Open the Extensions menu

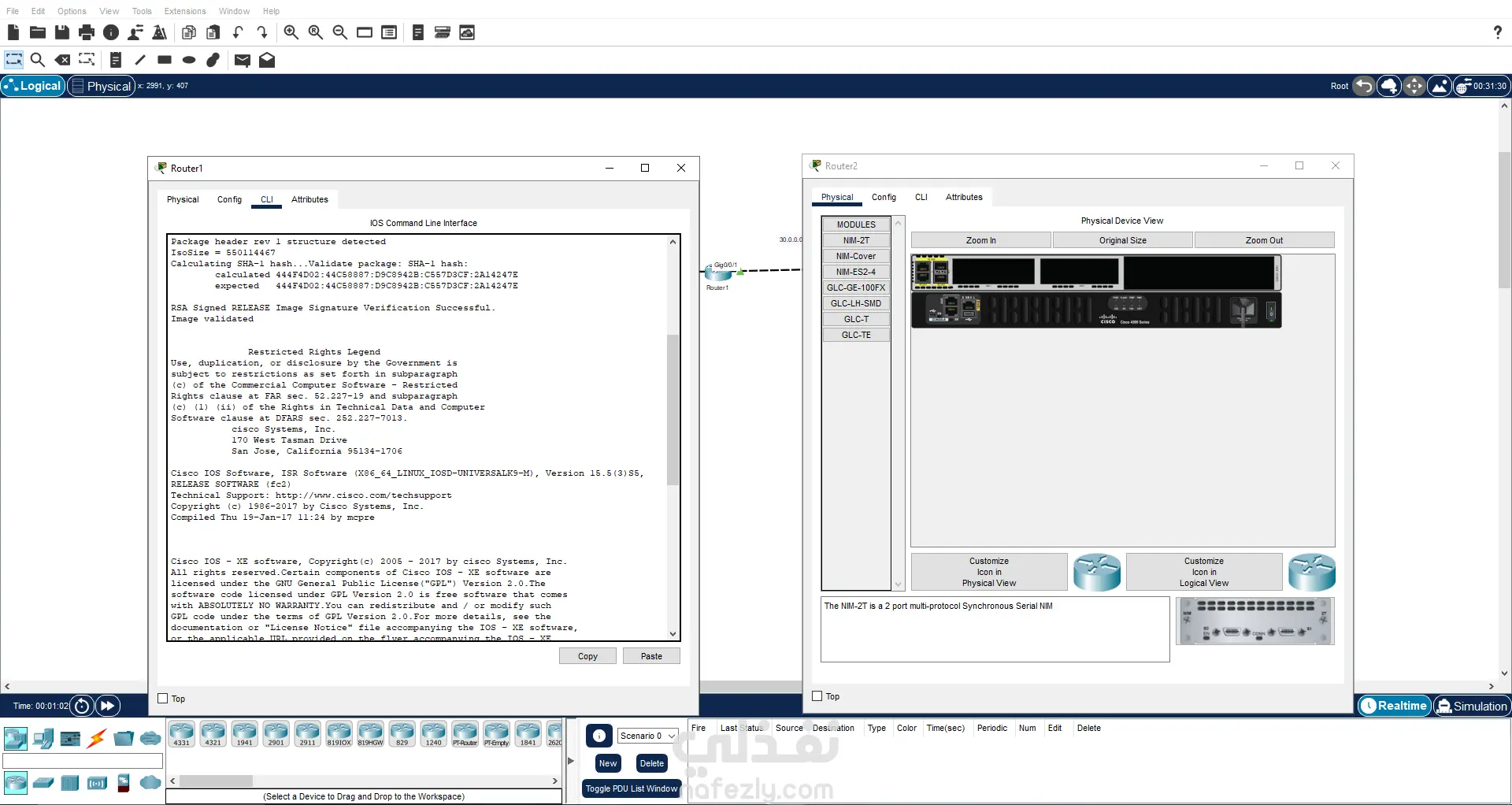[x=185, y=11]
